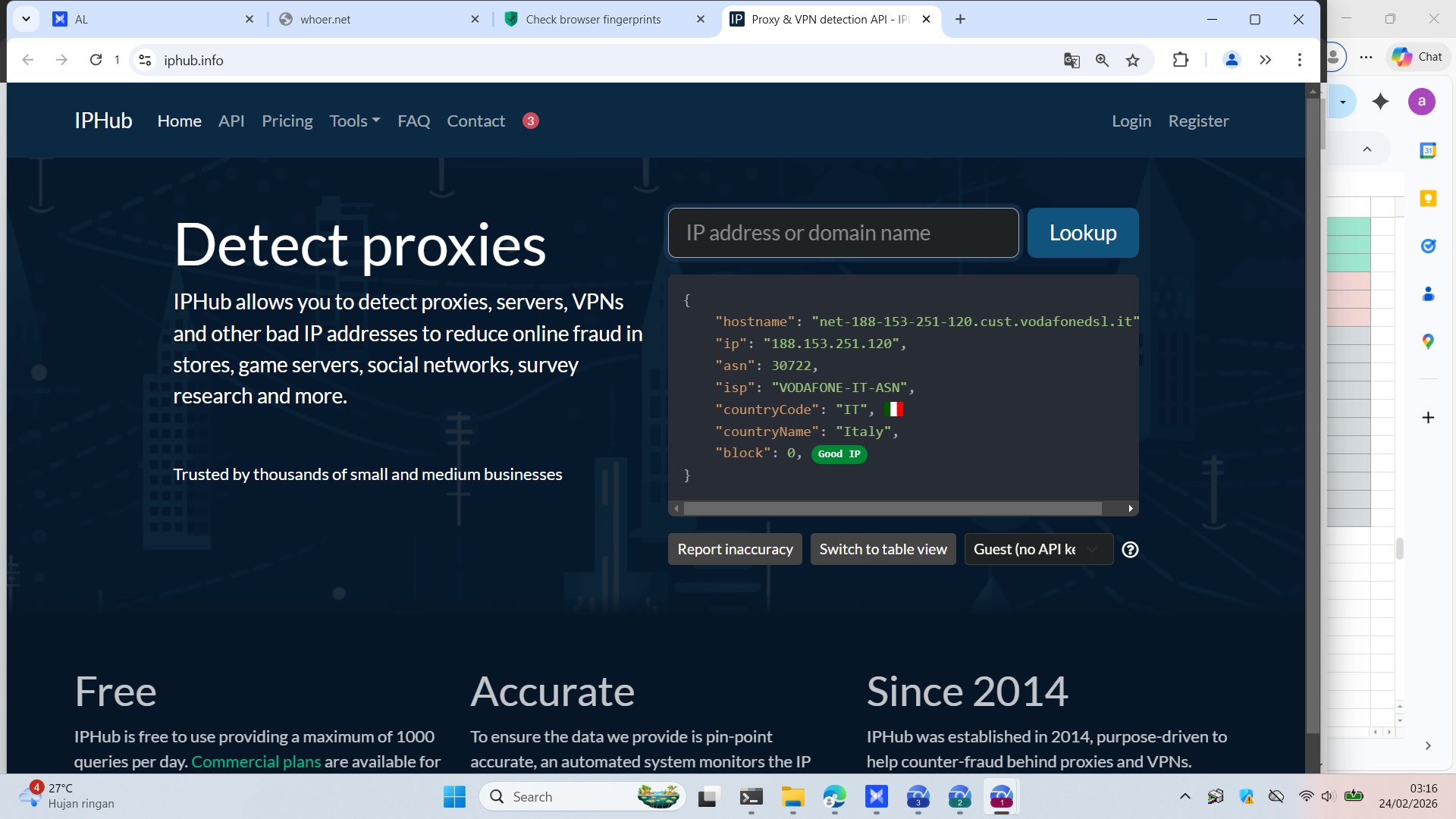Screen dimensions: 1456x819
Task: Click the JSON result horizontal scrollbar
Action: tap(892, 509)
